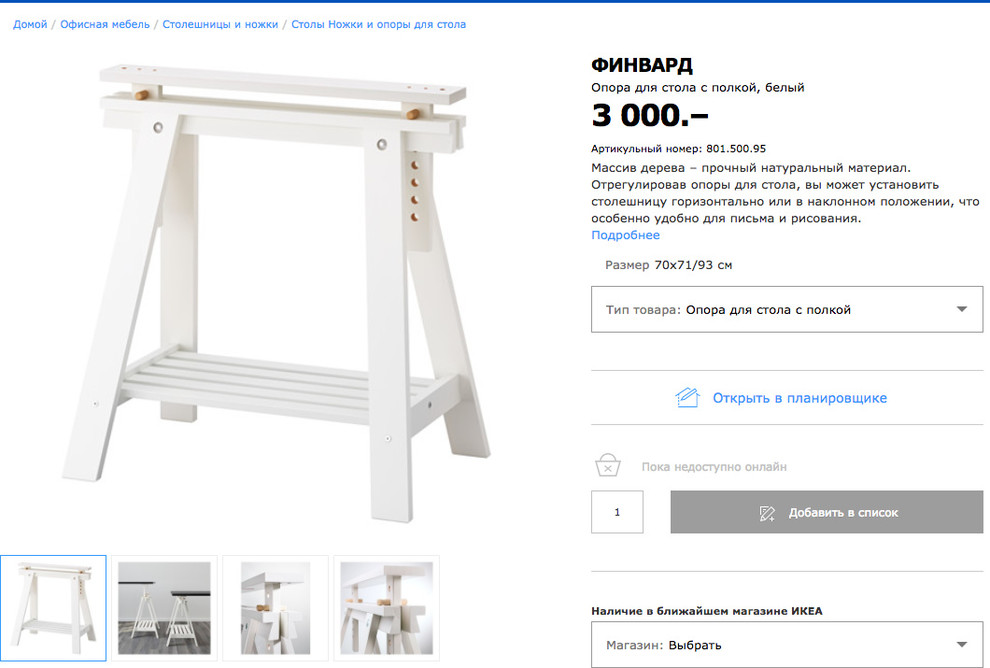Click the planner house icon
The image size is (990, 668).
pyautogui.click(x=688, y=398)
